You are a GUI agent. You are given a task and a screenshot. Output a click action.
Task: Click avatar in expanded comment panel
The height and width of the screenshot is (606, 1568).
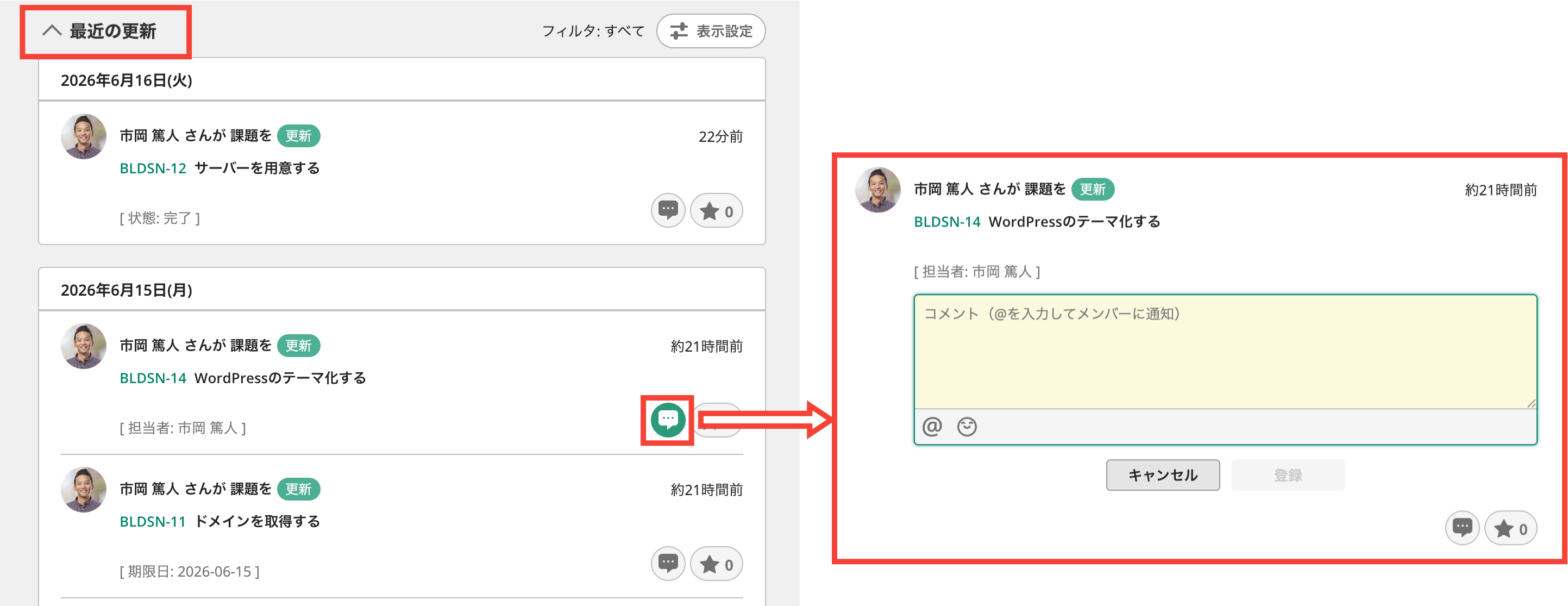[x=878, y=190]
